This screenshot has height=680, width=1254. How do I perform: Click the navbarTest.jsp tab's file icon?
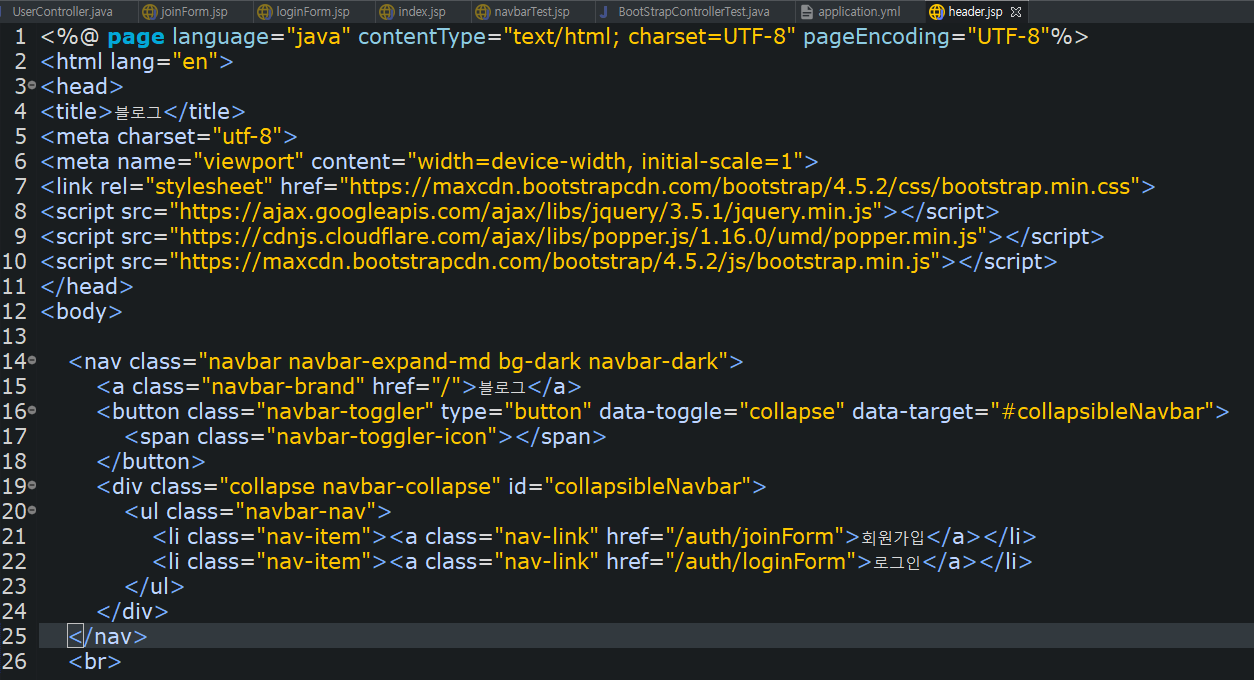pos(485,12)
